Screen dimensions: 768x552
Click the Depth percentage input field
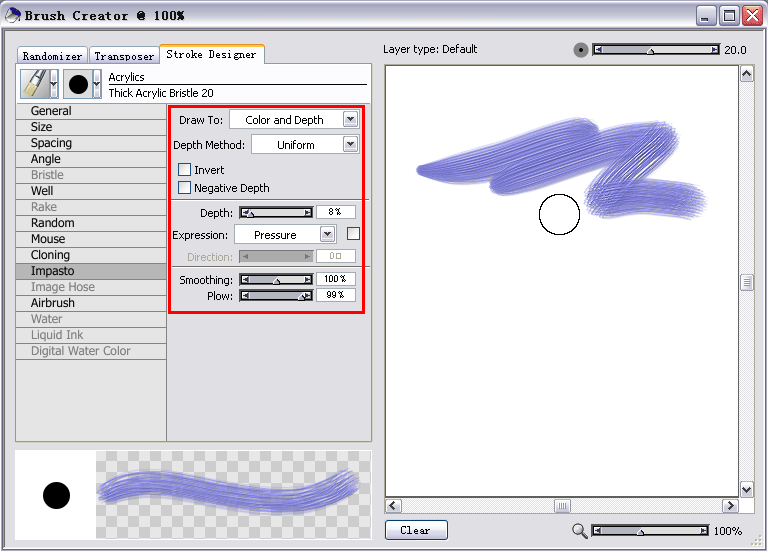335,212
